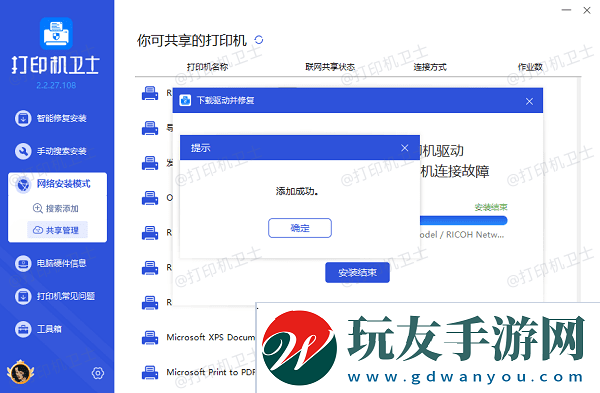Click the 手动搜索安装 wrench icon
This screenshot has width=600, height=393.
coord(23,151)
